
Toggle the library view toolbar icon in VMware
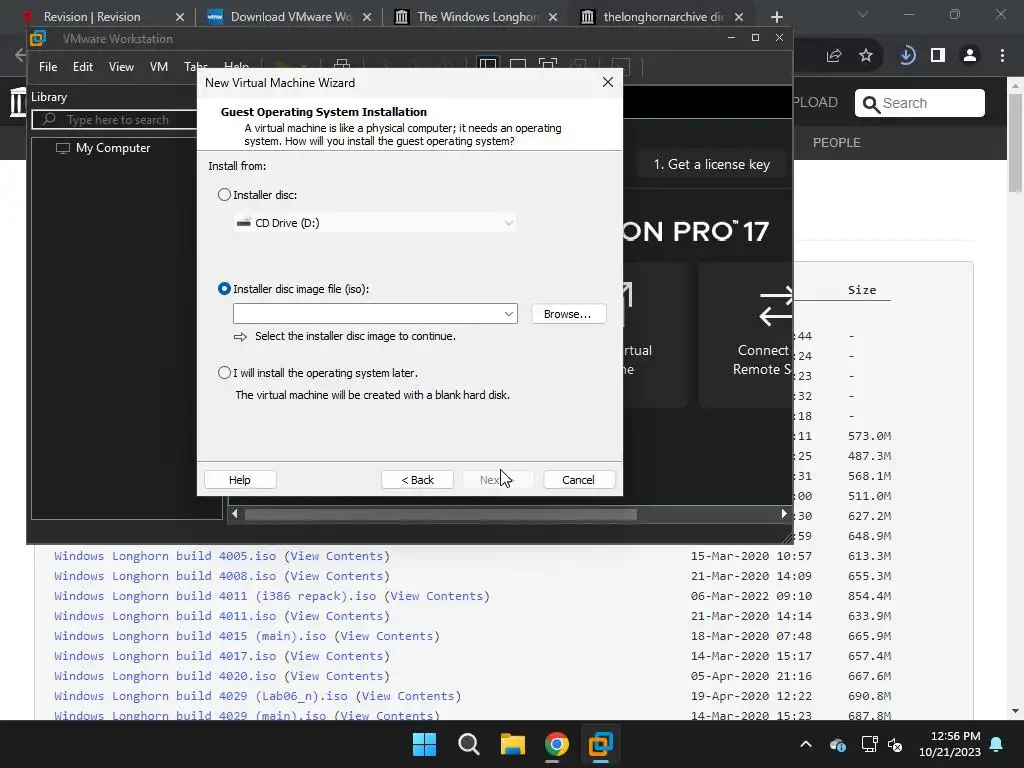click(488, 64)
